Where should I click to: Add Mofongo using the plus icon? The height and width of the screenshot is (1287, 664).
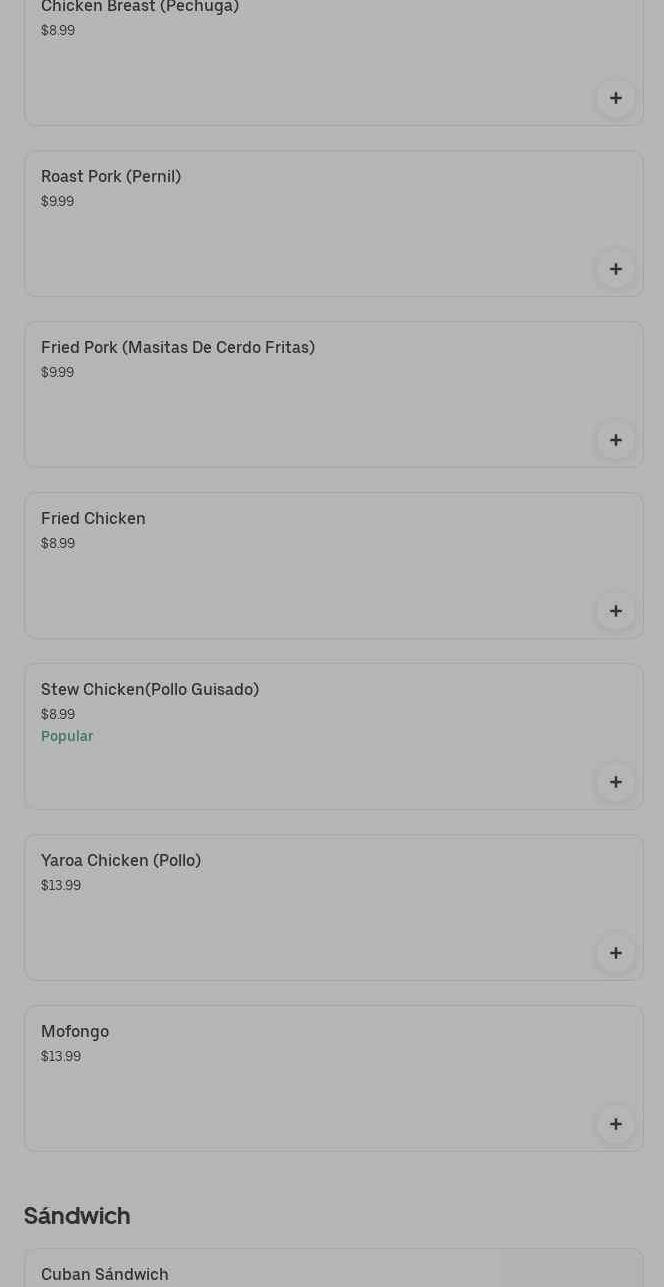615,1124
